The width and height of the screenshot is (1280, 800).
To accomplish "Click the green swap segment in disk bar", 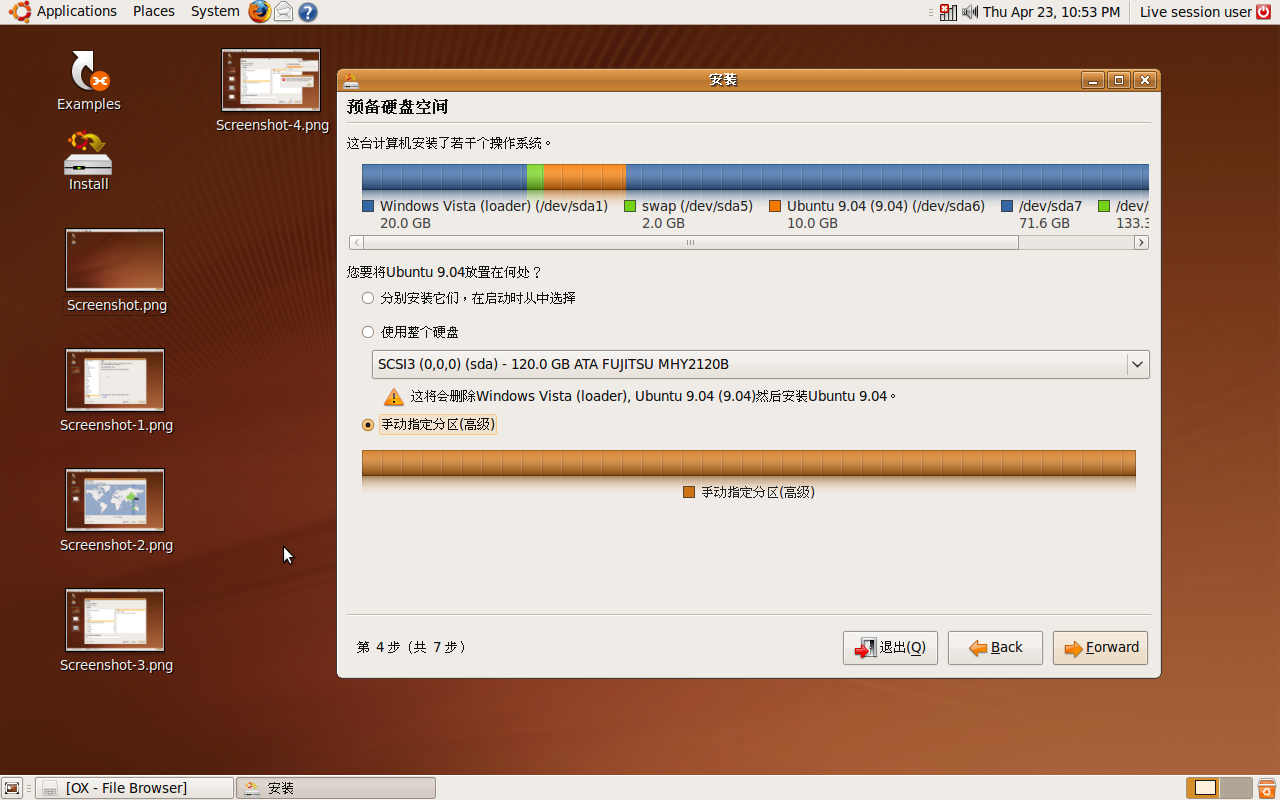I will [535, 178].
